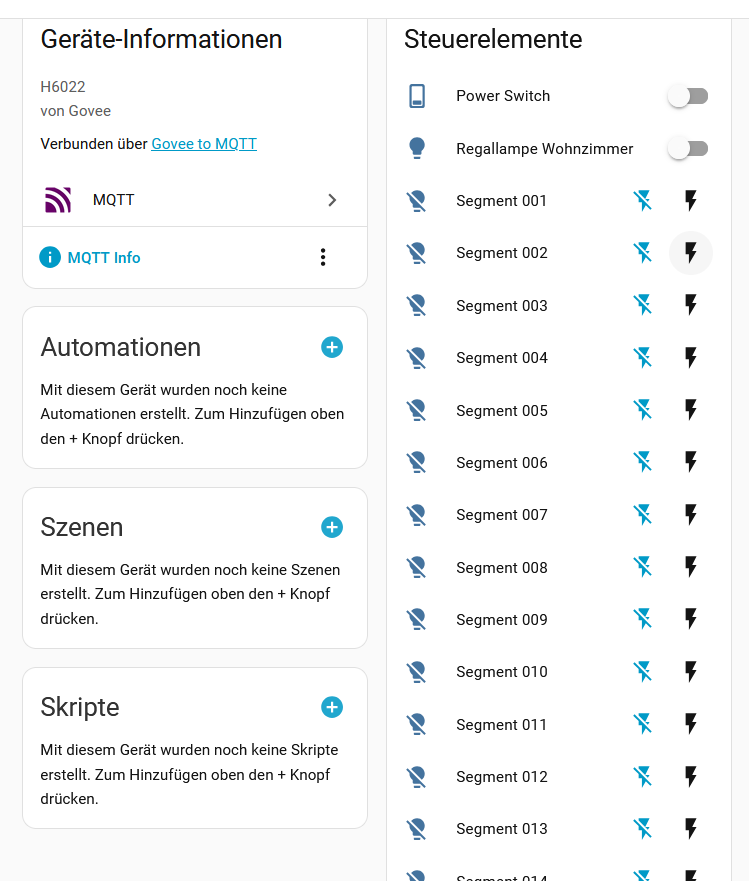
Task: Turn on Segment 002 with flash icon
Action: coord(690,253)
